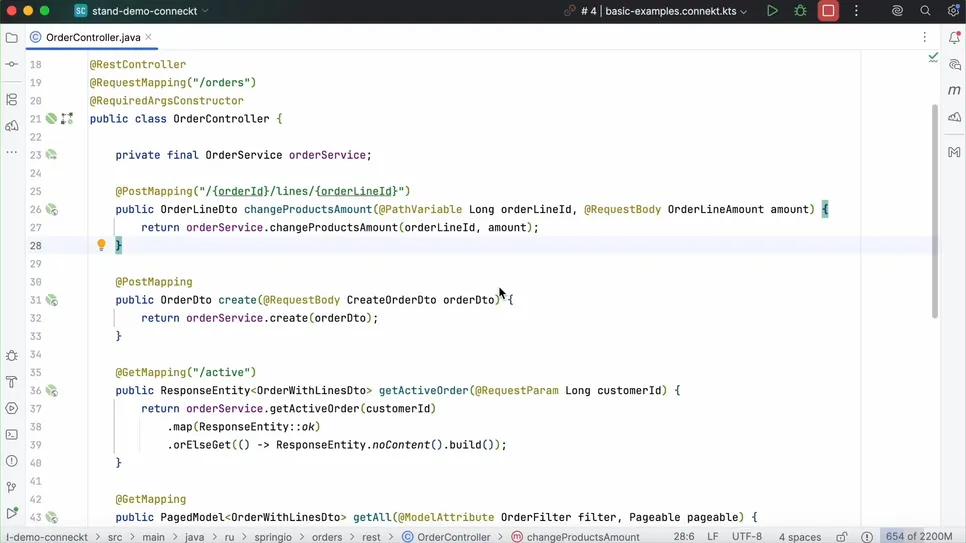Click the OrderController class breadcrumb
This screenshot has height=543, width=966.
(x=447, y=537)
